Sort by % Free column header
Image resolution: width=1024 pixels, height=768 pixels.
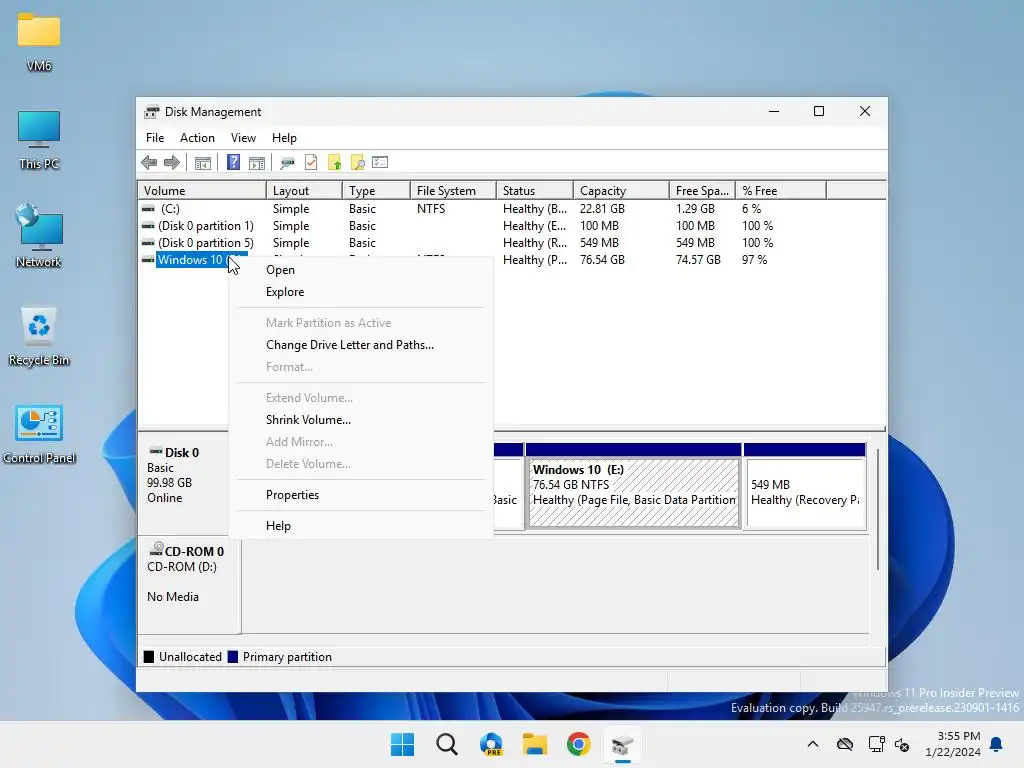pos(781,191)
